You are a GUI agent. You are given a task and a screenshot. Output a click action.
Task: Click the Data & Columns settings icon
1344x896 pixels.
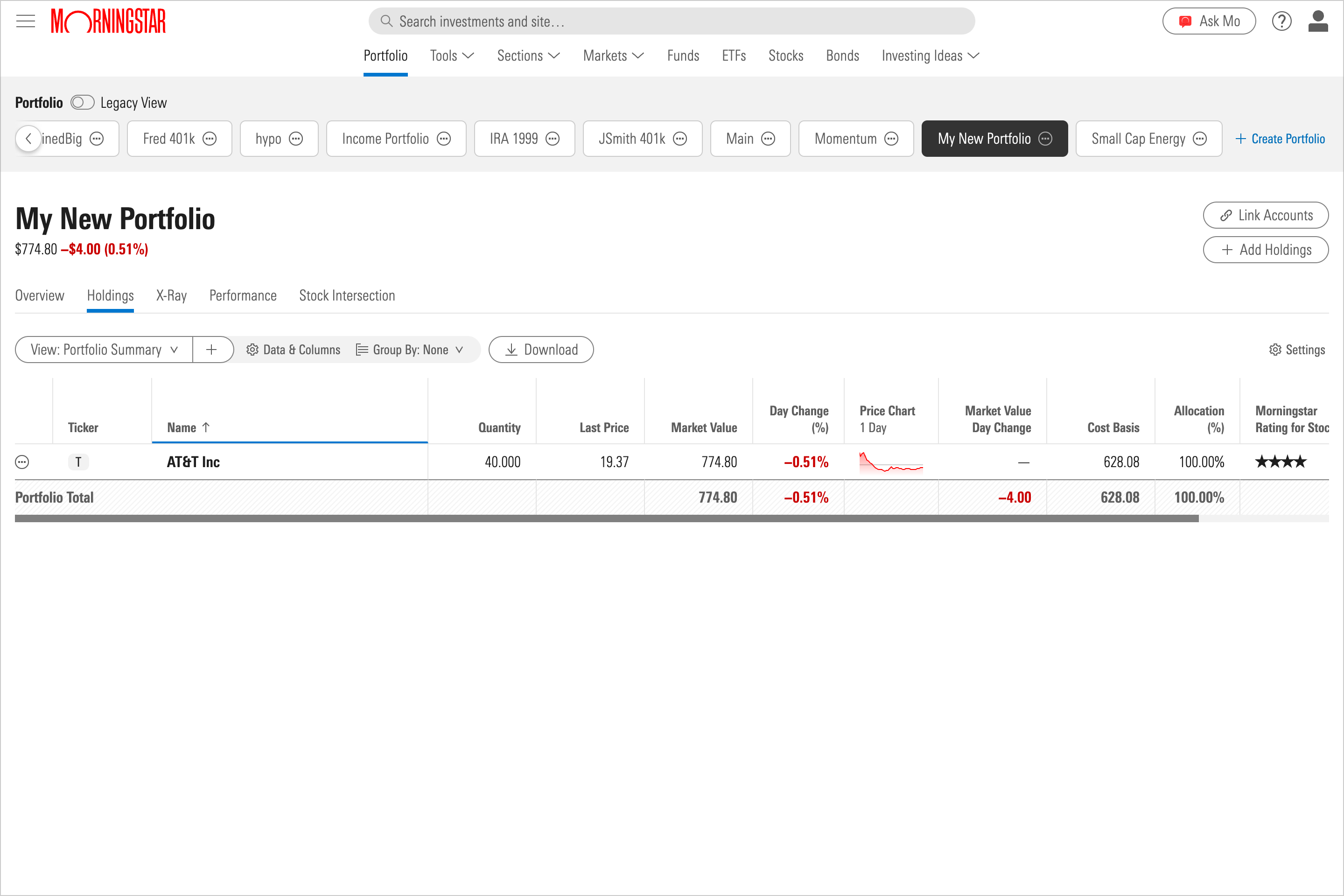tap(252, 350)
